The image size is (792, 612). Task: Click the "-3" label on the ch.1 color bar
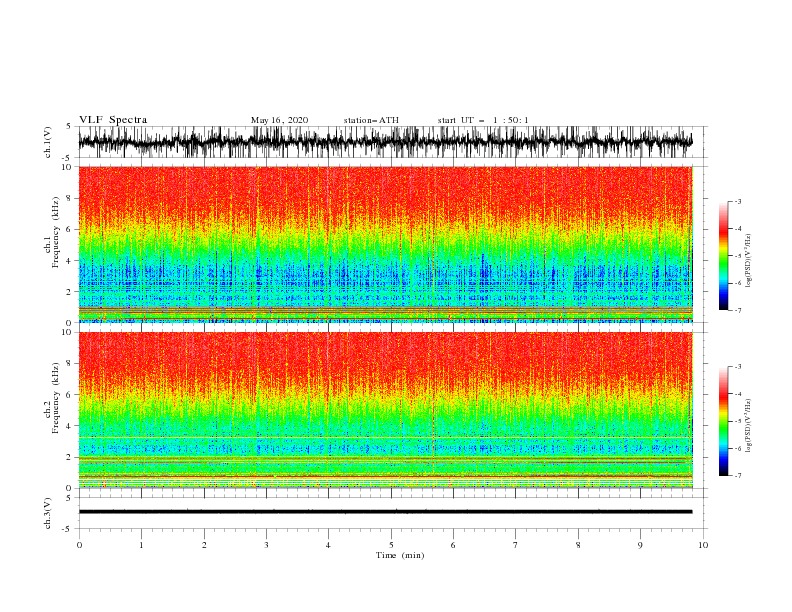pyautogui.click(x=737, y=201)
